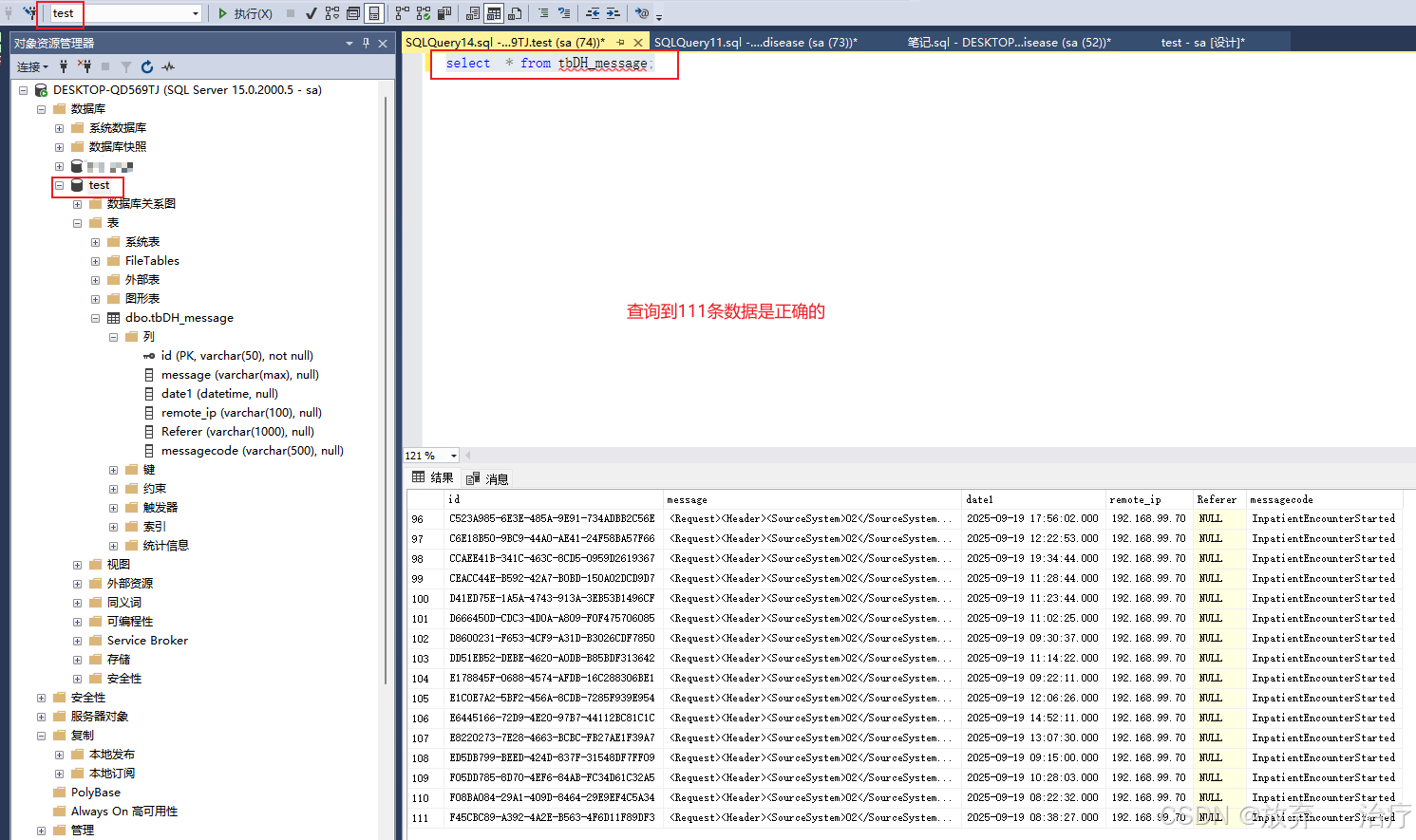
Task: Open Activity Monitor from Object Explorer toolbar
Action: (x=168, y=66)
